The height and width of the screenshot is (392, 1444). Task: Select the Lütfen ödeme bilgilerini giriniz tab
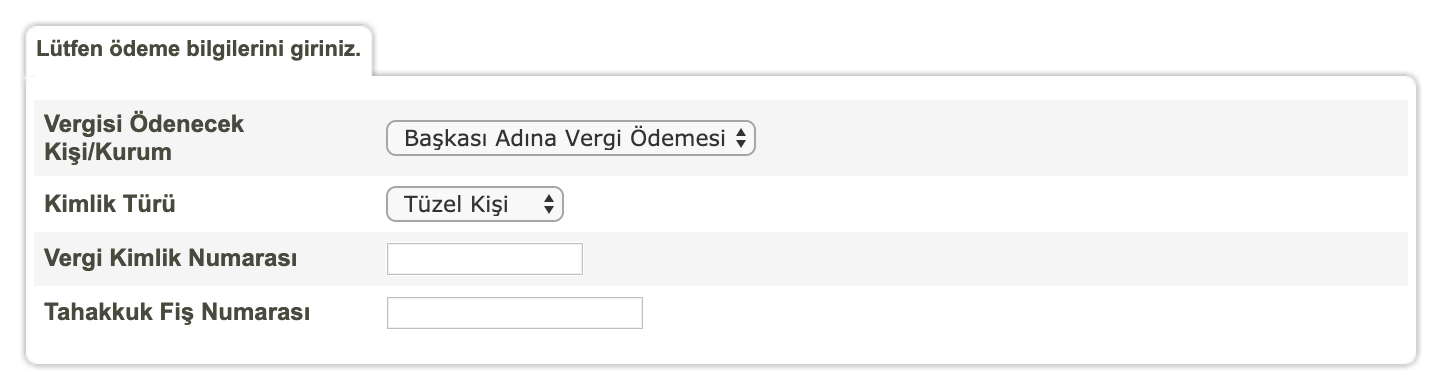(198, 49)
